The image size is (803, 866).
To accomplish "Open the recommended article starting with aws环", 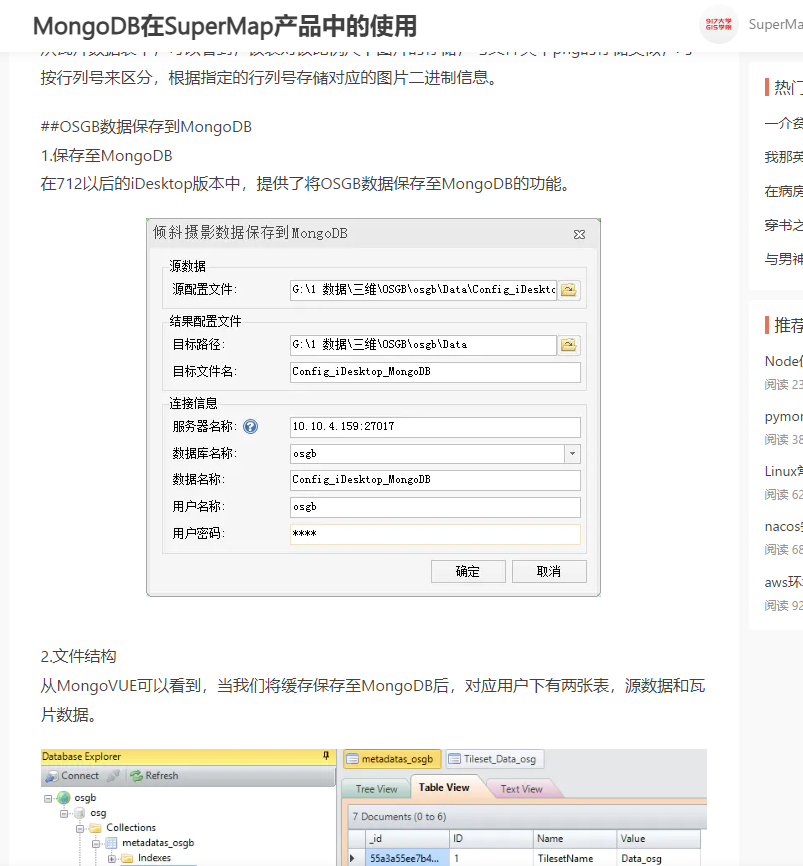I will click(784, 582).
